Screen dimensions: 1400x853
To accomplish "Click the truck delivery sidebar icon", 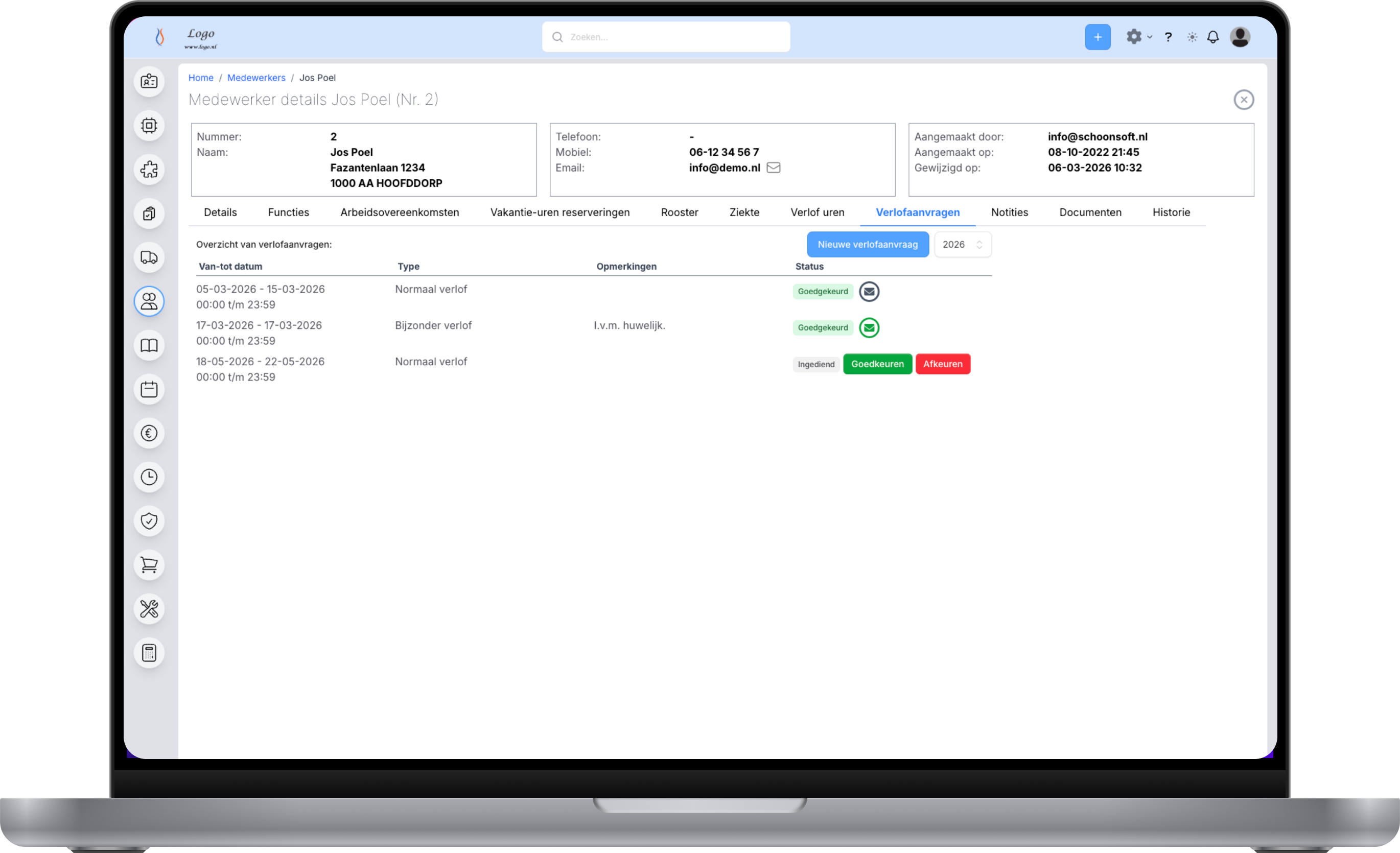I will [x=149, y=257].
